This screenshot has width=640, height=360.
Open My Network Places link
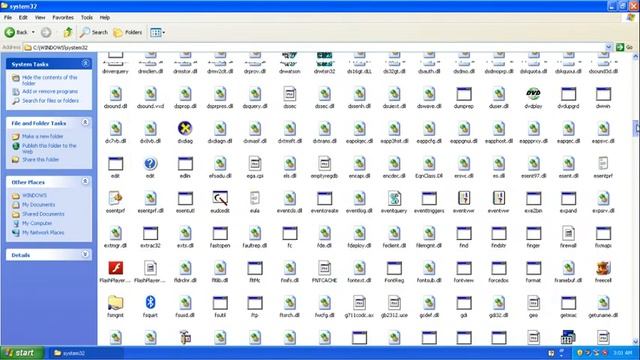coord(43,232)
